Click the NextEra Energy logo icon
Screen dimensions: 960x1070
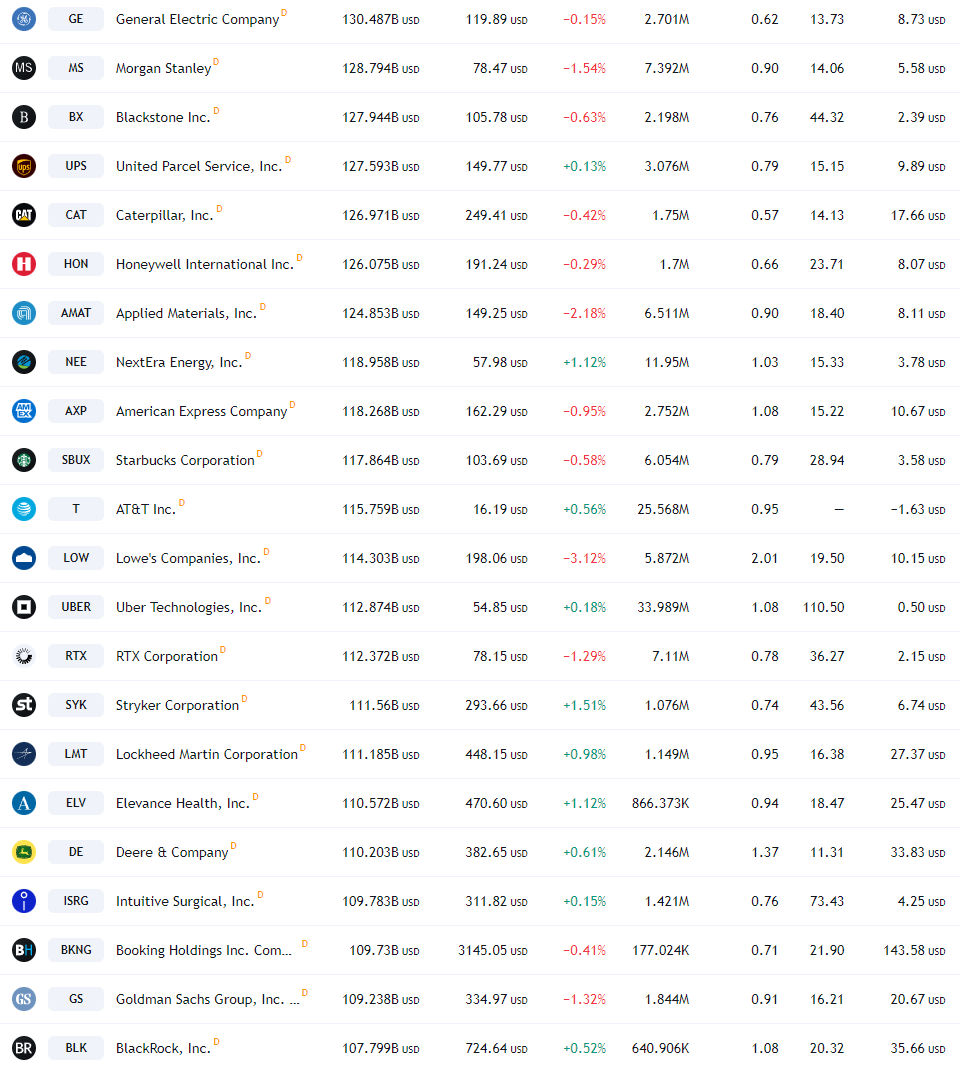pyautogui.click(x=24, y=362)
